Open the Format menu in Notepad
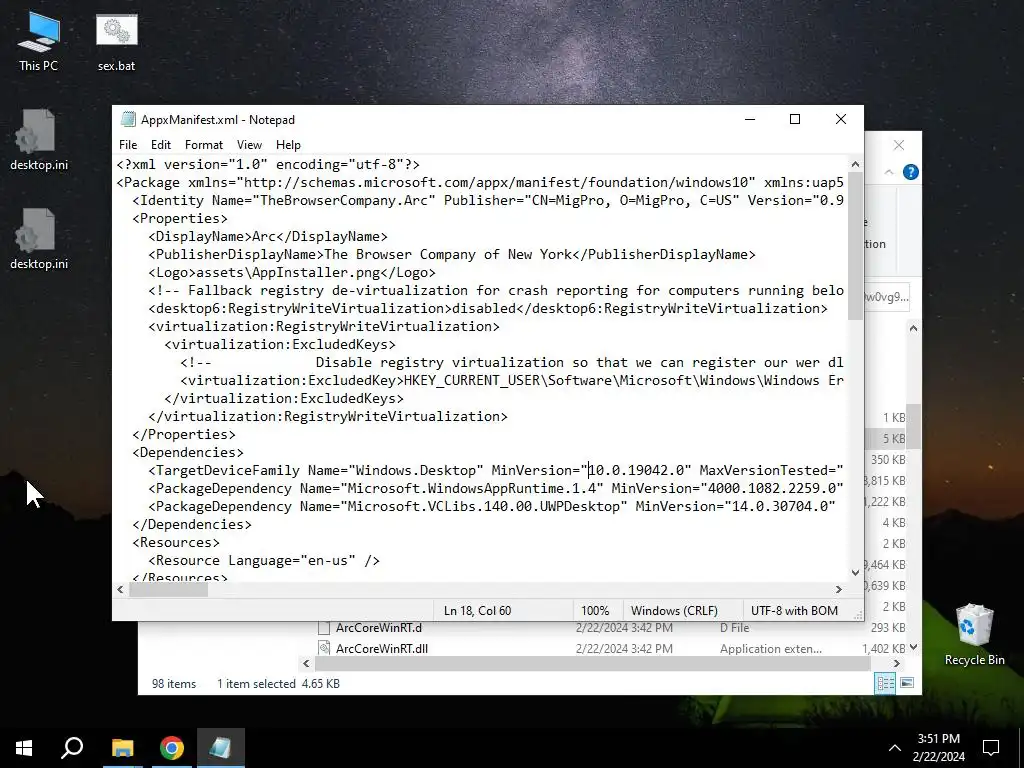This screenshot has width=1024, height=768. coord(204,145)
